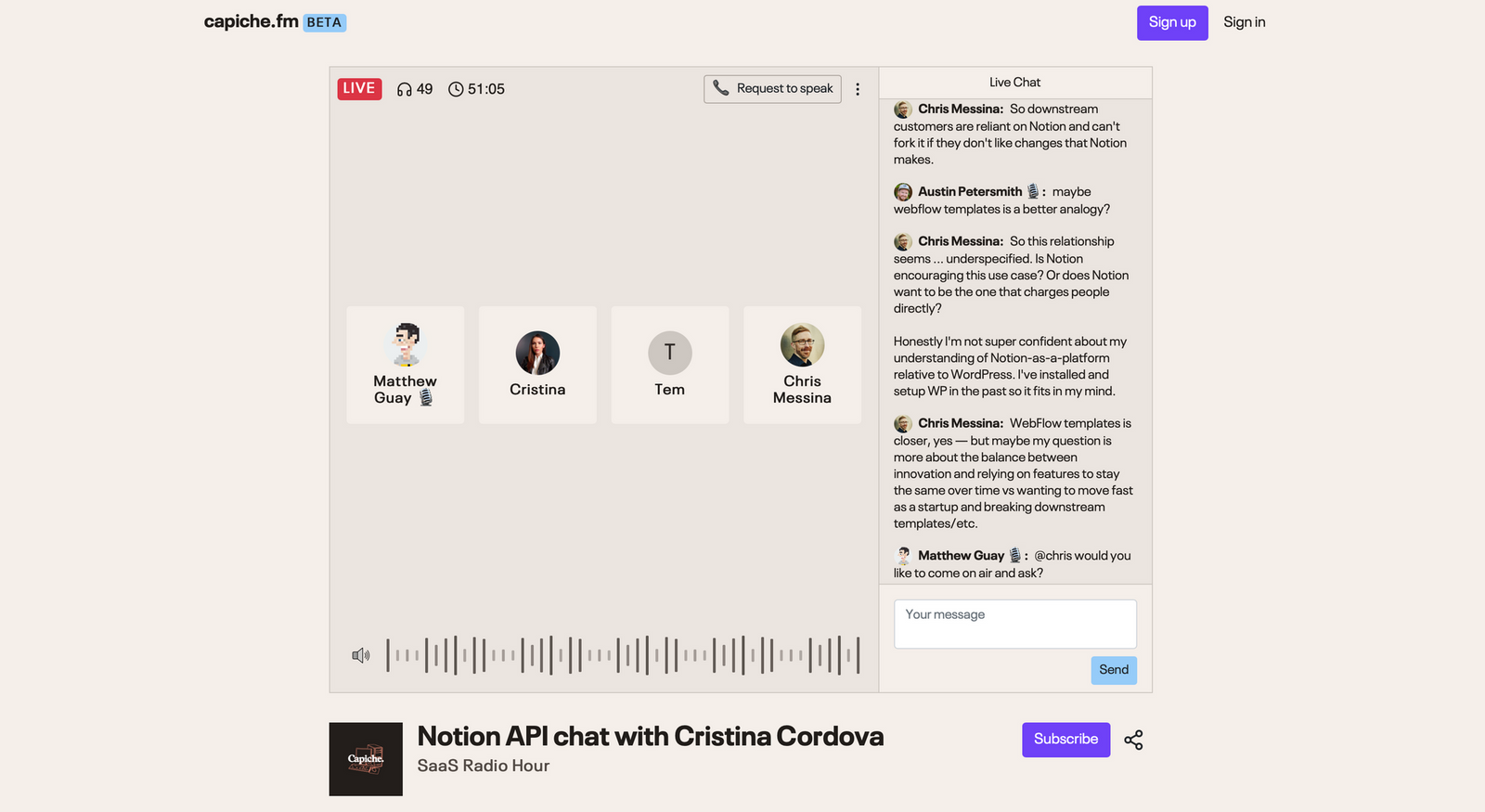Click the Live Chat header
This screenshot has width=1485, height=812.
(1015, 83)
